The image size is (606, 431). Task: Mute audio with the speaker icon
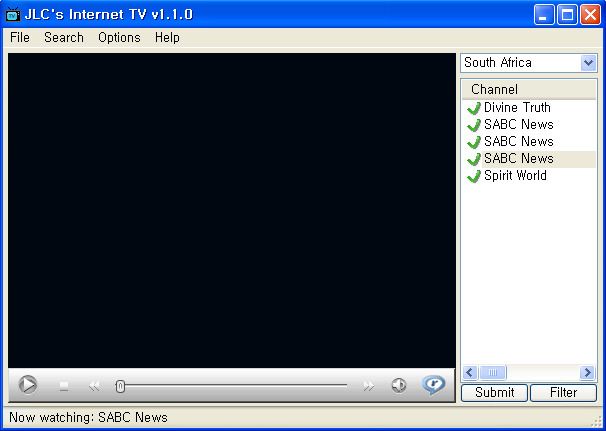399,385
